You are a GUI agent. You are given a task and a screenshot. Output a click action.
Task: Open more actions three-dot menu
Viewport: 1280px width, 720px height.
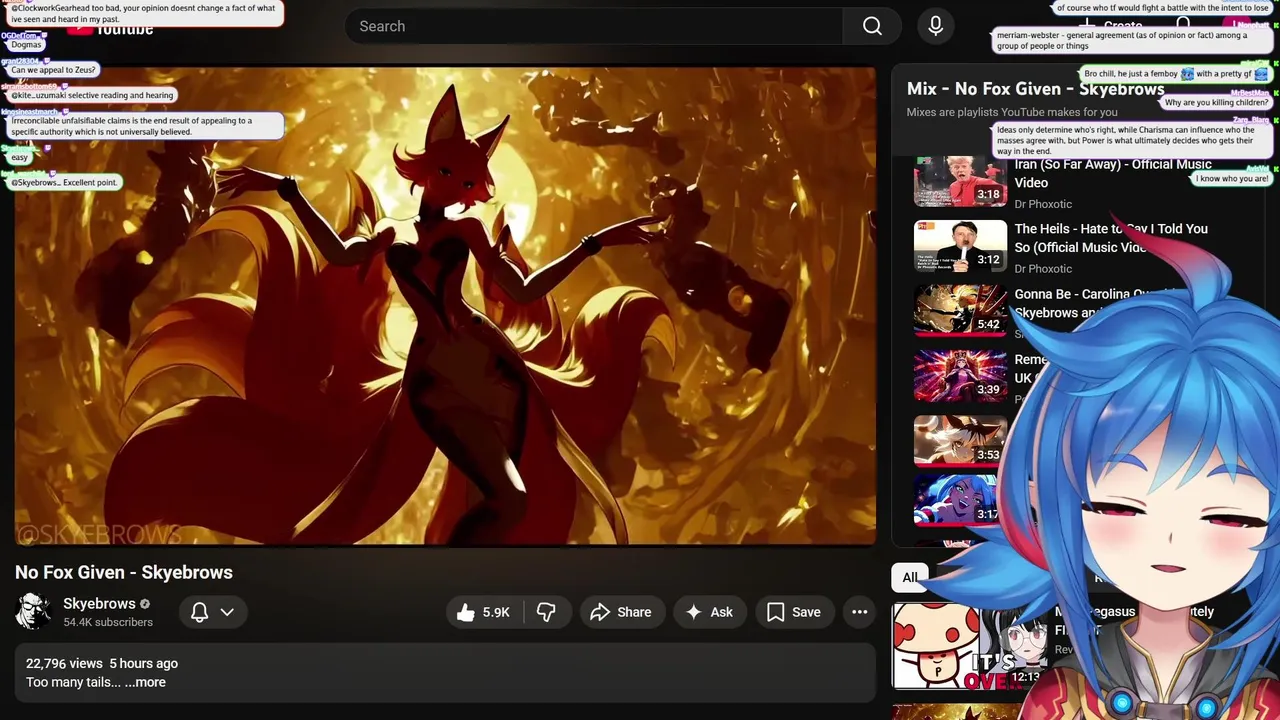click(x=859, y=612)
